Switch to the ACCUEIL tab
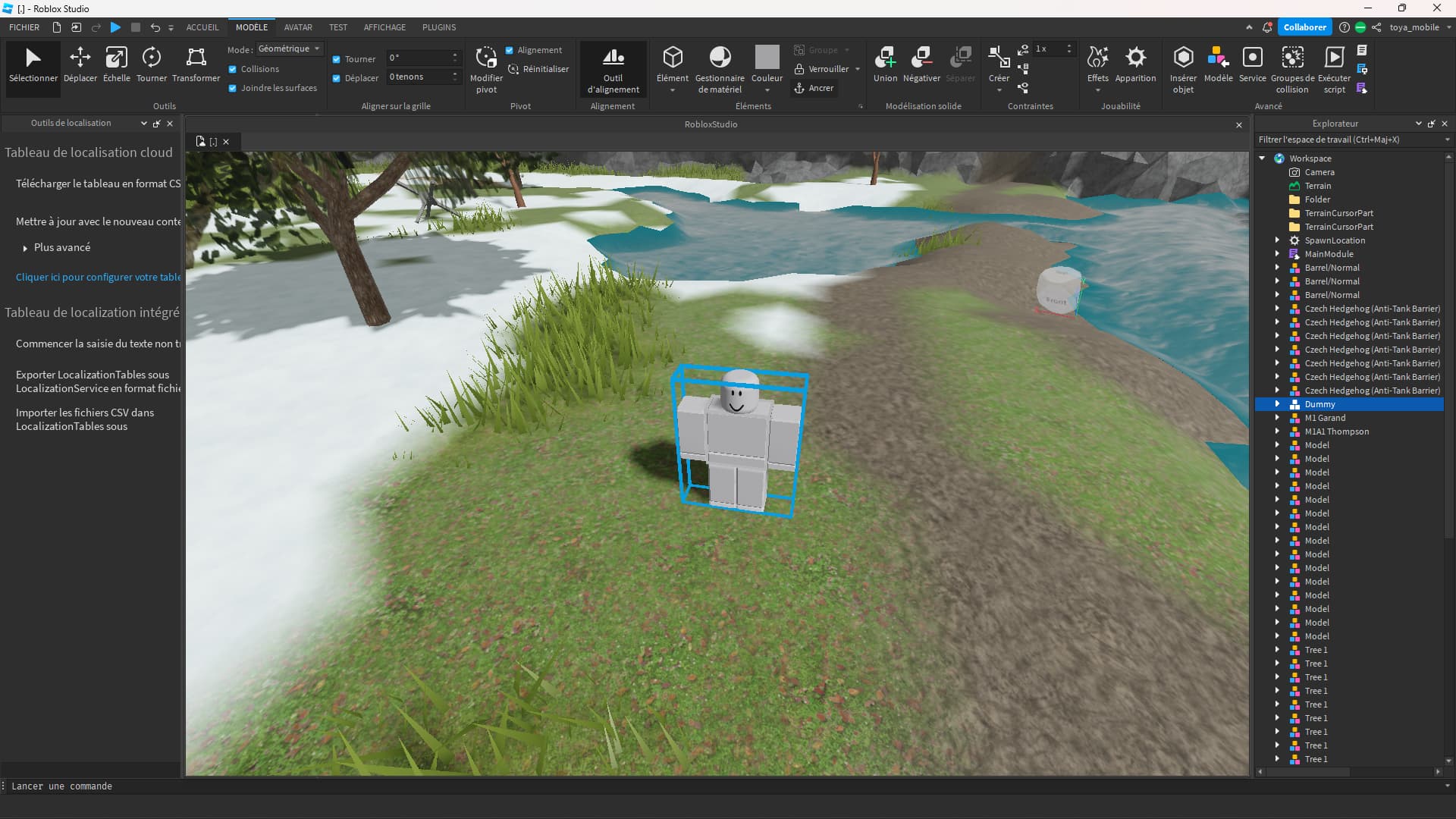1456x819 pixels. 202,27
